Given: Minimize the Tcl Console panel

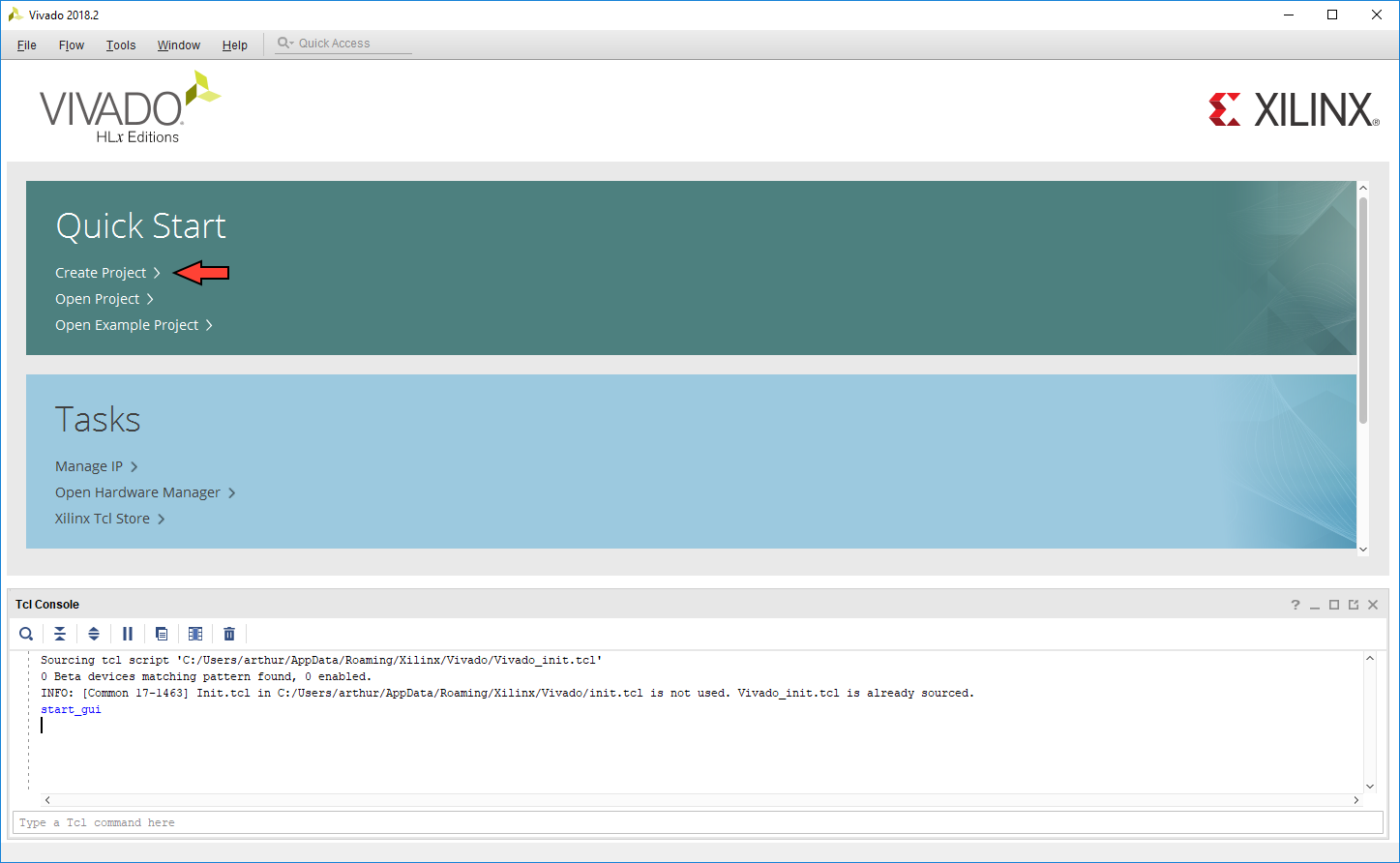Looking at the screenshot, I should pyautogui.click(x=1315, y=605).
